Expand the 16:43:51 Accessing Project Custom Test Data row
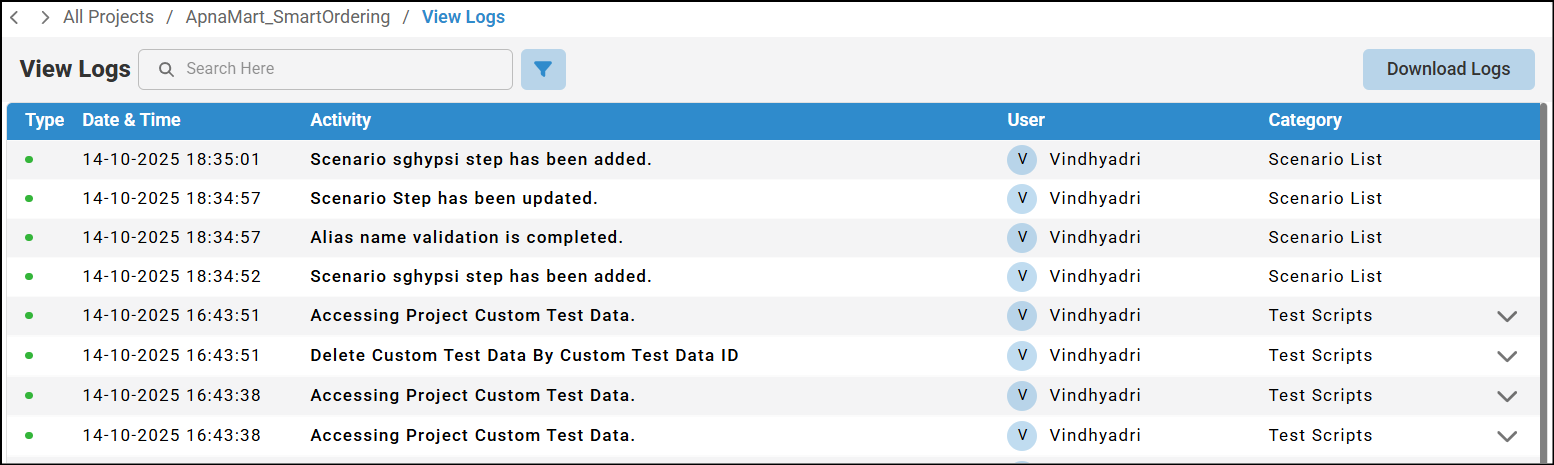Screen dimensions: 1554x465 click(x=1507, y=316)
